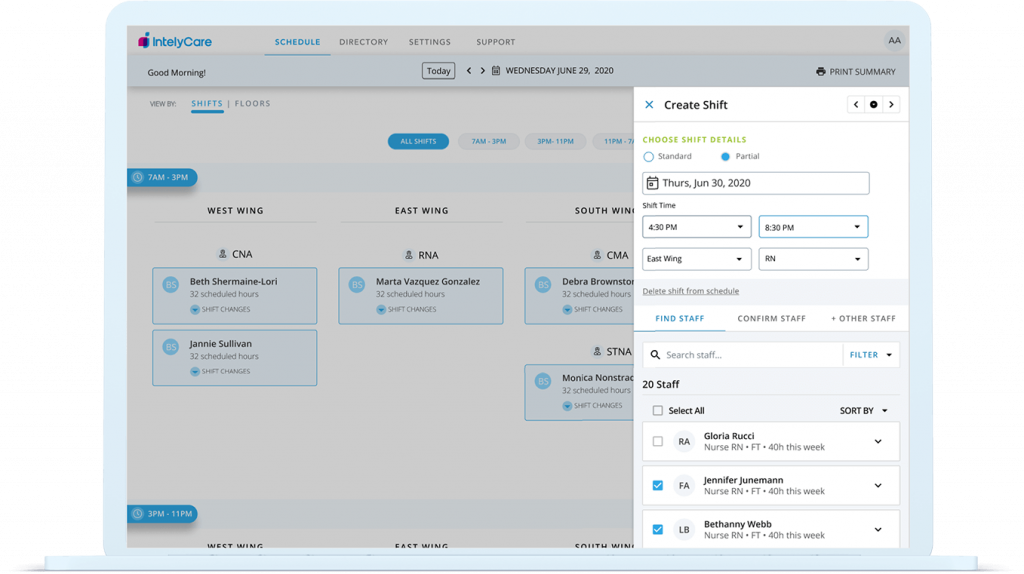Switch to the Confirm Staff tab
The height and width of the screenshot is (574, 1024).
pos(771,319)
